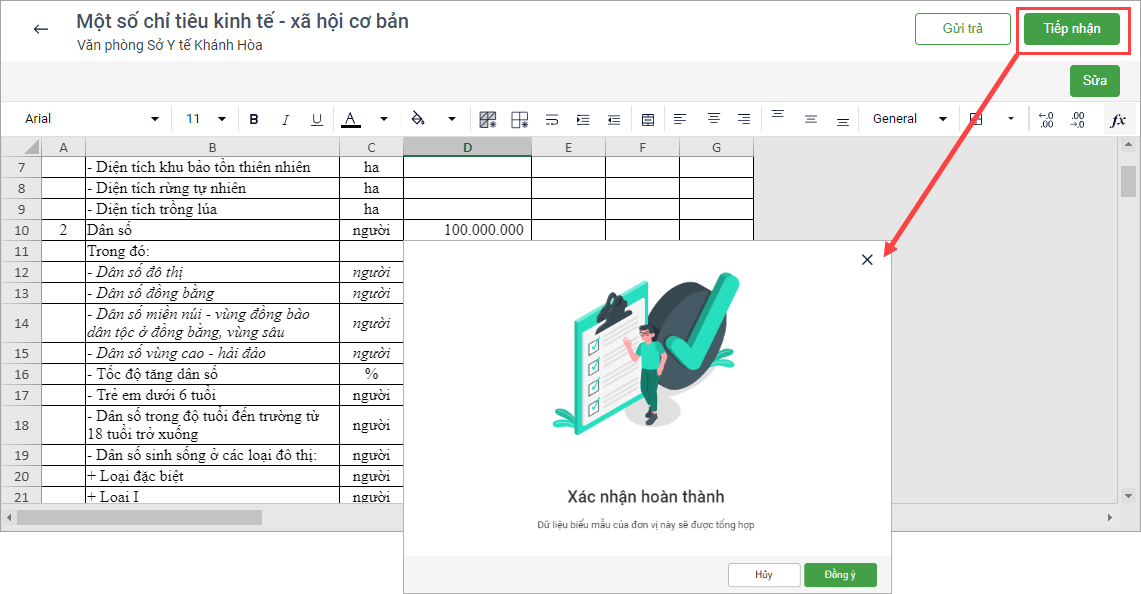Screen dimensions: 1141x594
Task: Expand the General number format dropdown
Action: point(909,119)
